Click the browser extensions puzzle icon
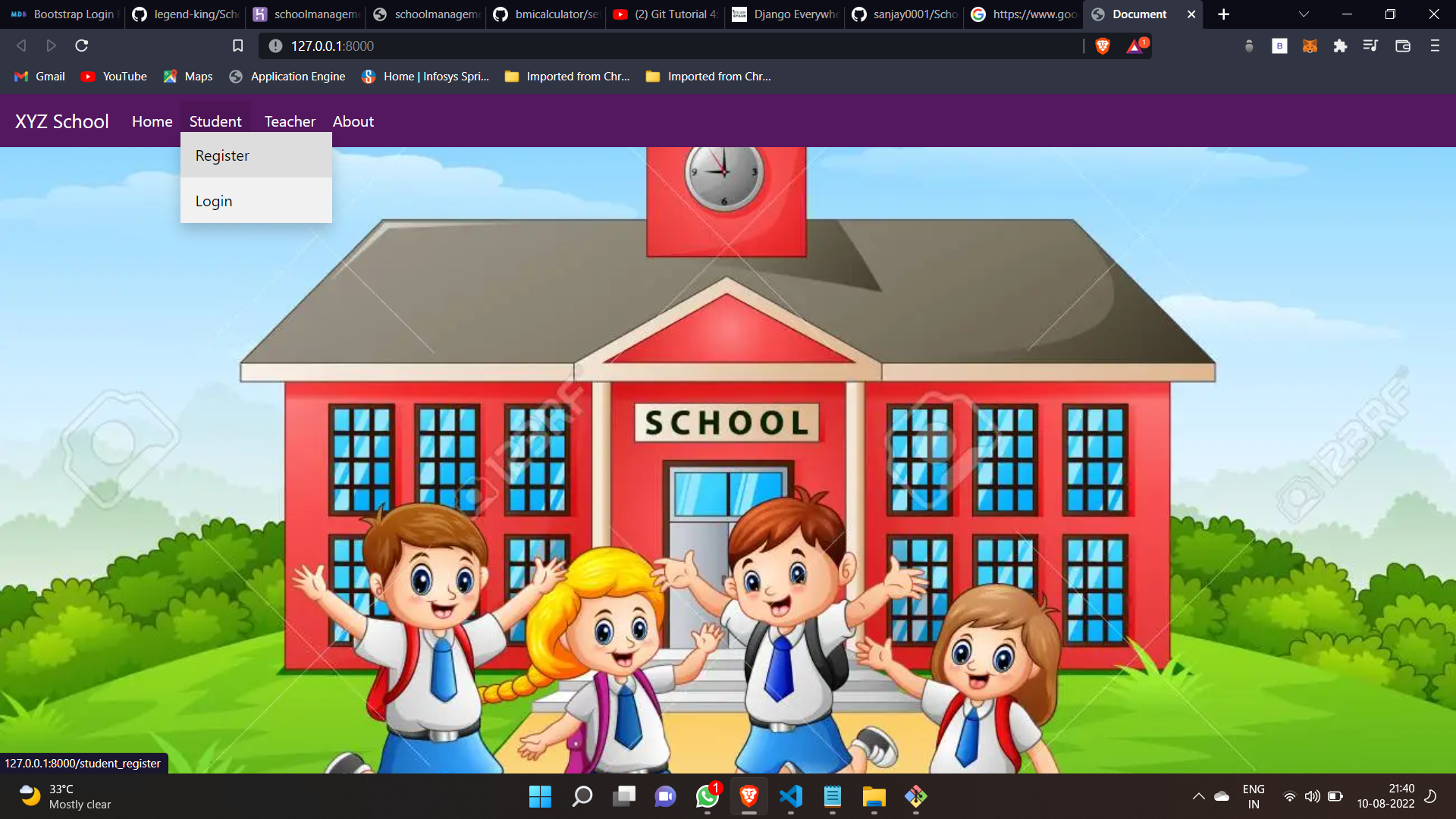Viewport: 1456px width, 819px height. pos(1339,45)
